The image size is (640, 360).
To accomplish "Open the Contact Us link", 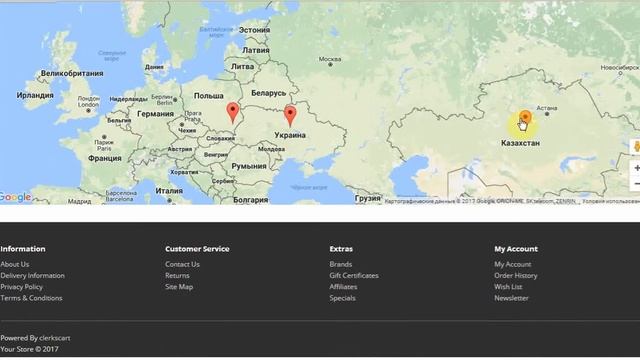I will click(x=182, y=264).
